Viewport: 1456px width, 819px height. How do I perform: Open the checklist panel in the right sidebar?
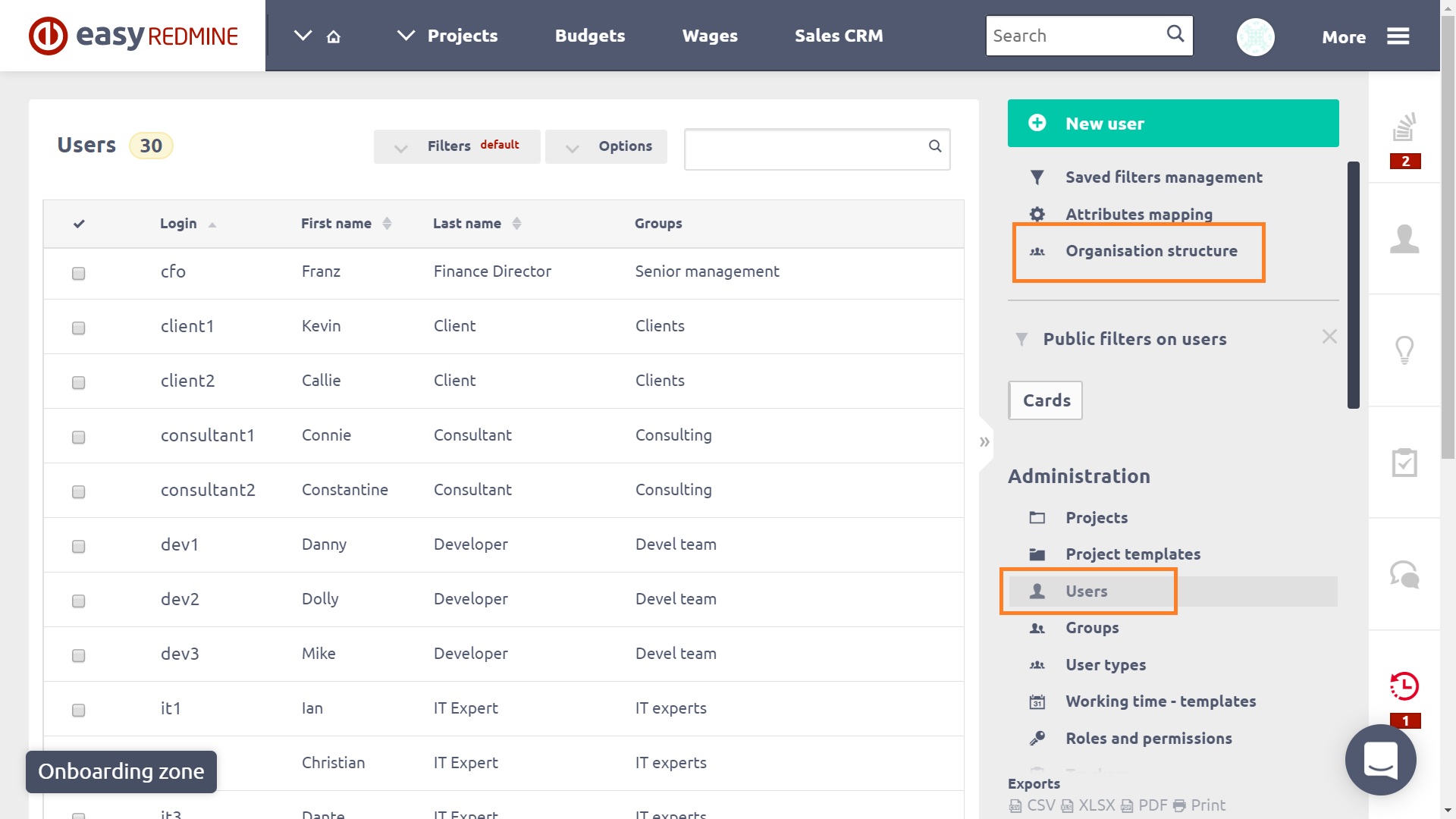[1404, 463]
